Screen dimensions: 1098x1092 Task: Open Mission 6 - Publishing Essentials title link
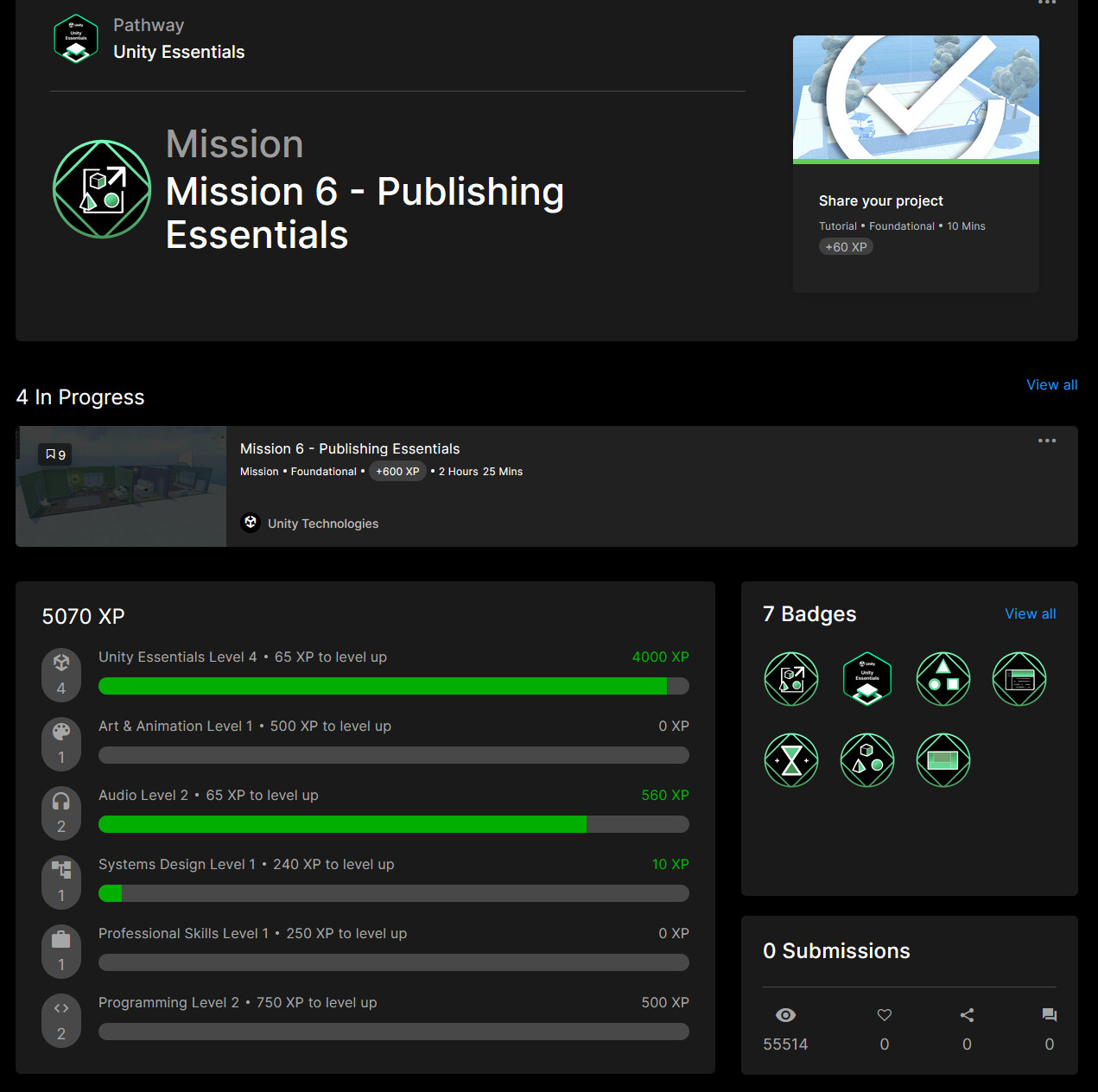click(350, 448)
